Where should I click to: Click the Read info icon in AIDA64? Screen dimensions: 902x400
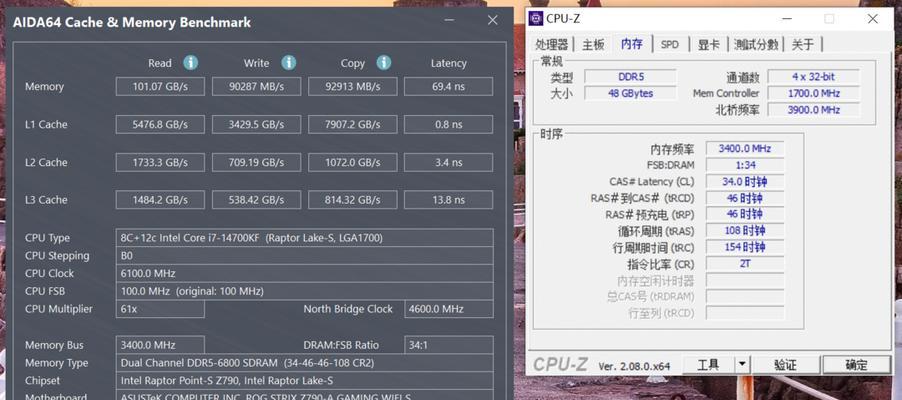click(x=190, y=63)
